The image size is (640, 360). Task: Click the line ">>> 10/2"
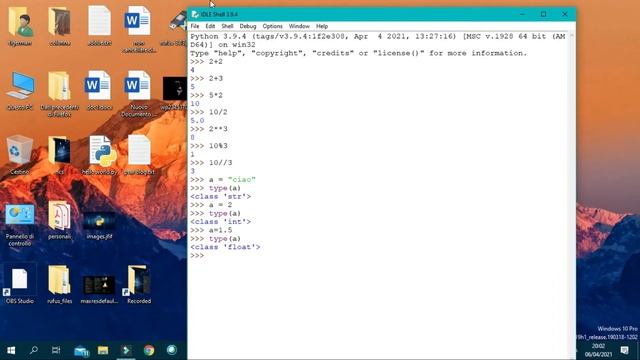point(209,112)
